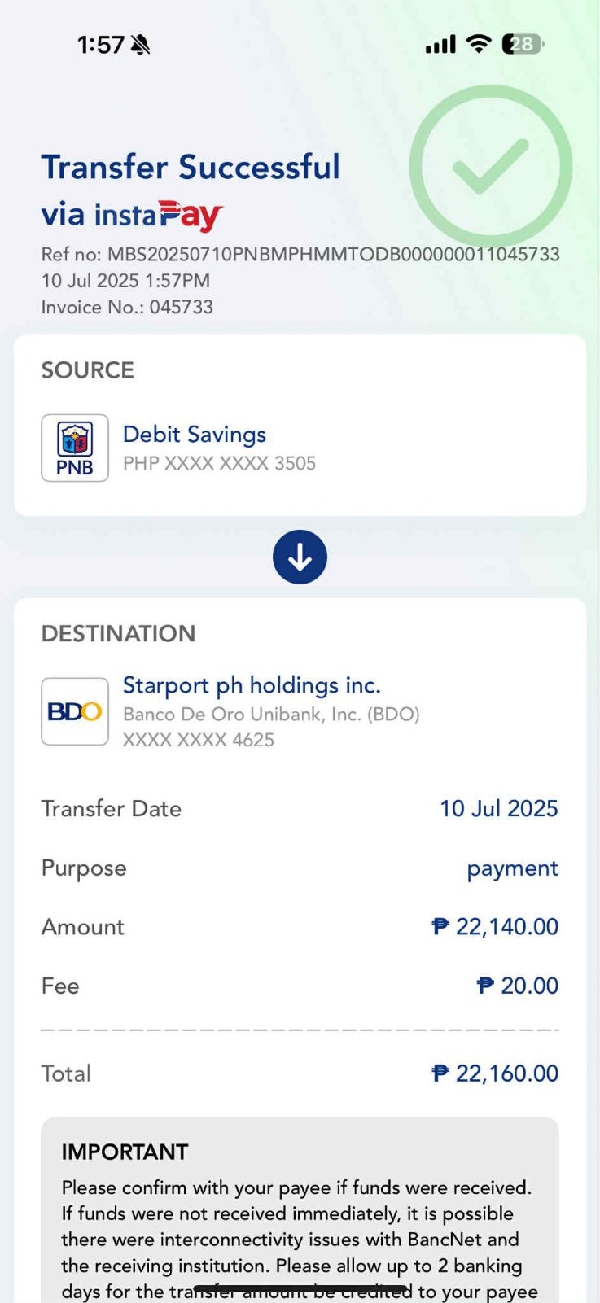Tap the Transfer Date value 10 Jul 2025
Image resolution: width=600 pixels, height=1303 pixels.
[498, 808]
